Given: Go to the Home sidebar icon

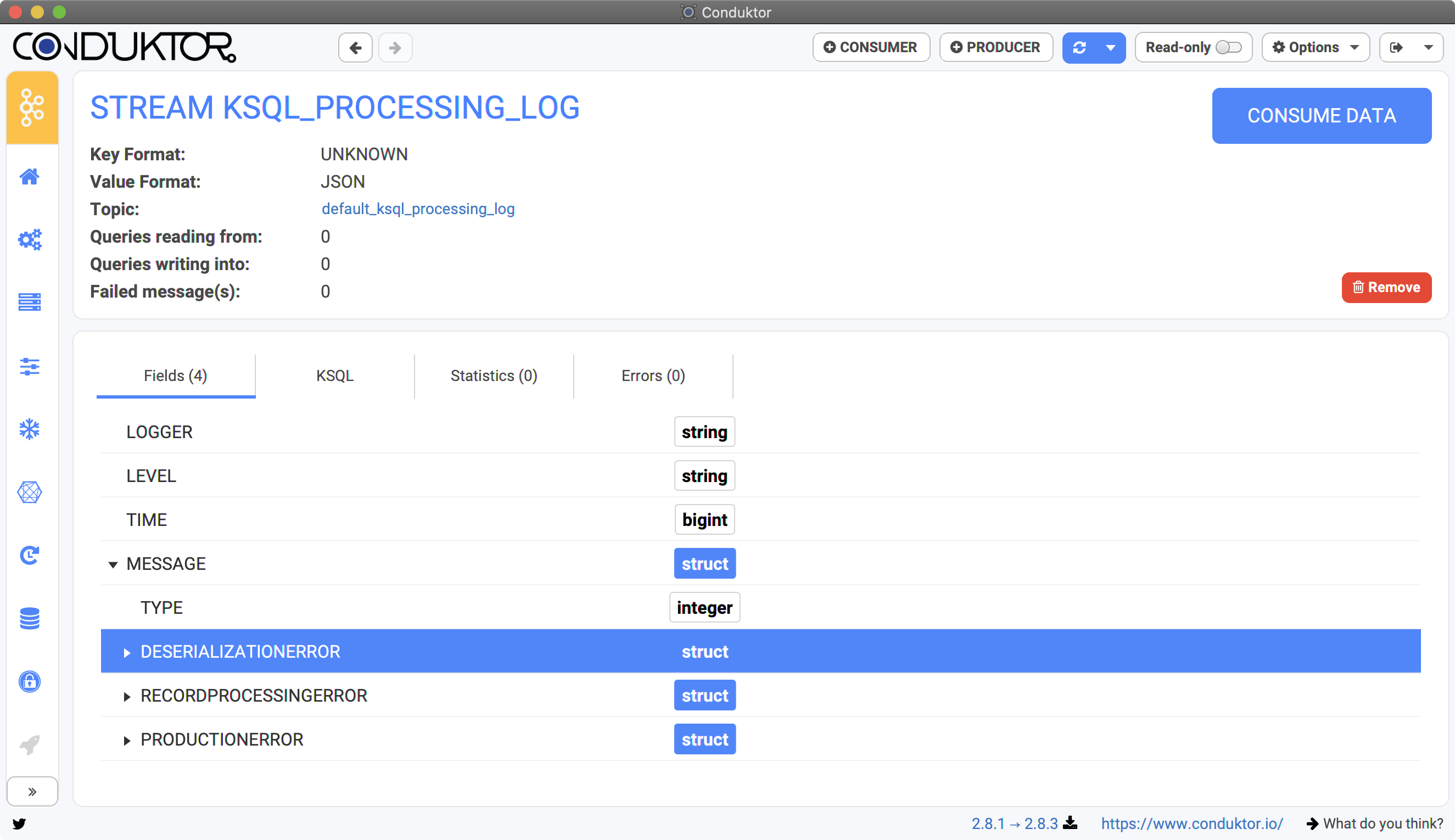Looking at the screenshot, I should point(30,177).
